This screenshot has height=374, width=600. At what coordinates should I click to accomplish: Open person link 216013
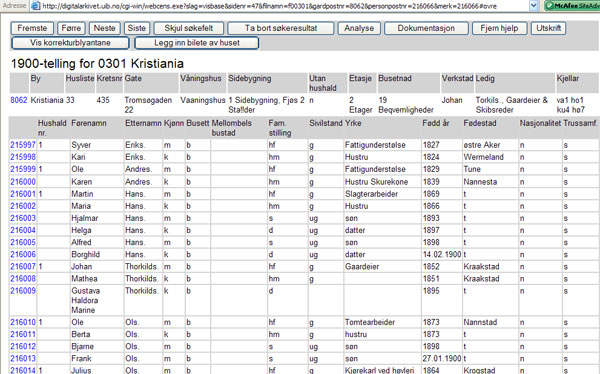(23, 359)
